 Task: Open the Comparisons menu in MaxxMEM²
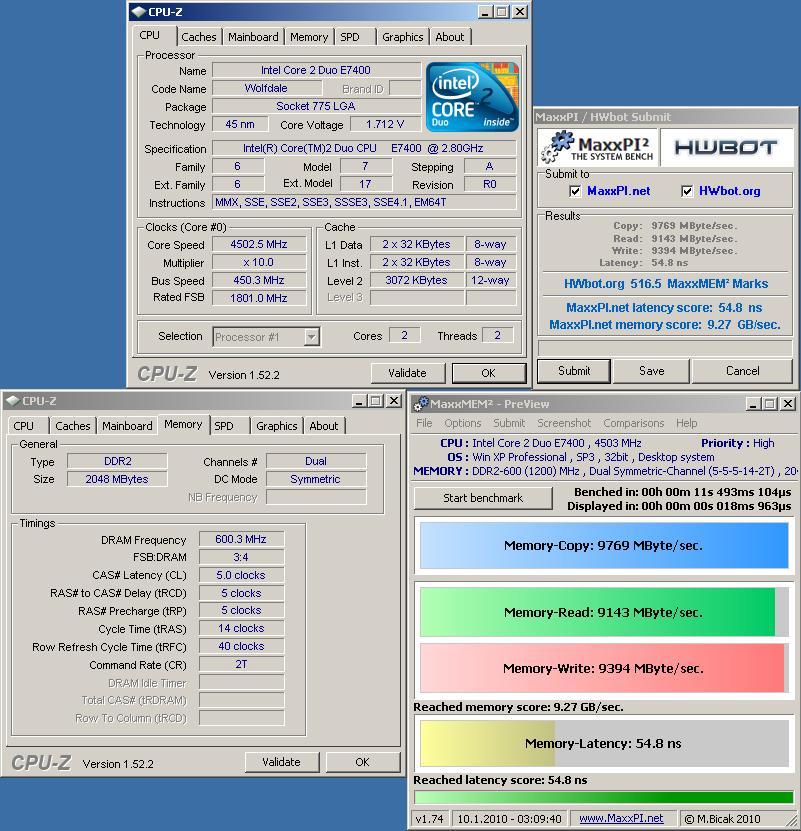pos(633,423)
